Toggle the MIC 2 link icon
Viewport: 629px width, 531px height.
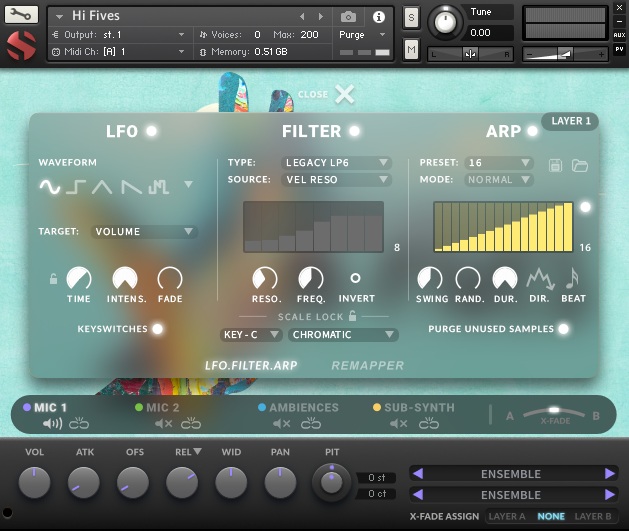click(191, 424)
